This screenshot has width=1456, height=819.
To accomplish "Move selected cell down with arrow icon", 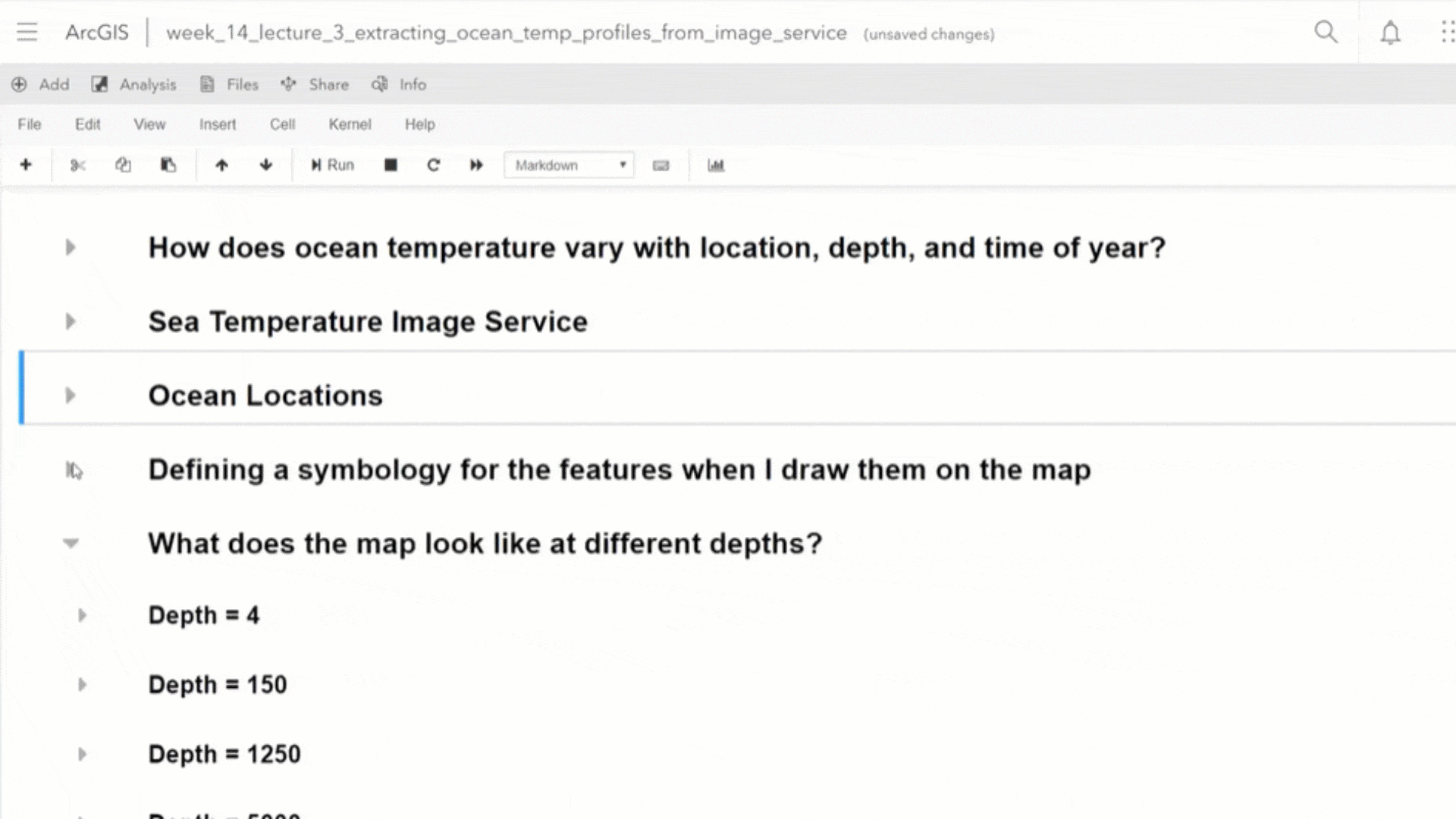I will [x=266, y=165].
